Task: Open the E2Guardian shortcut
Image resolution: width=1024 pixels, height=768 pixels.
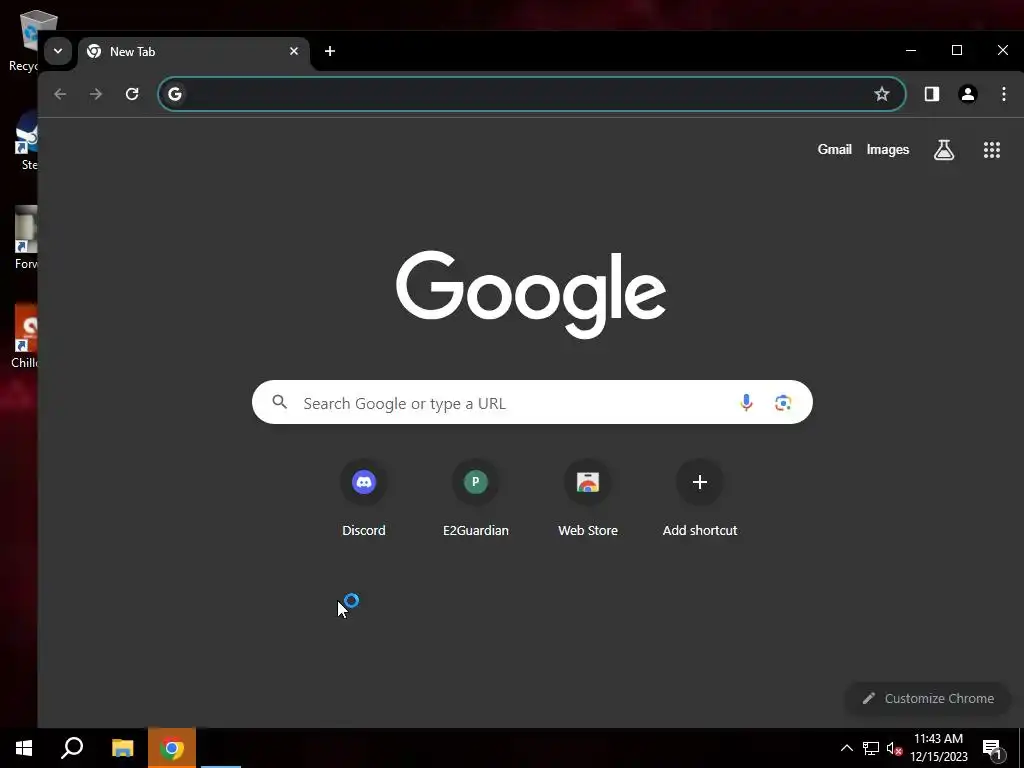Action: tap(475, 498)
